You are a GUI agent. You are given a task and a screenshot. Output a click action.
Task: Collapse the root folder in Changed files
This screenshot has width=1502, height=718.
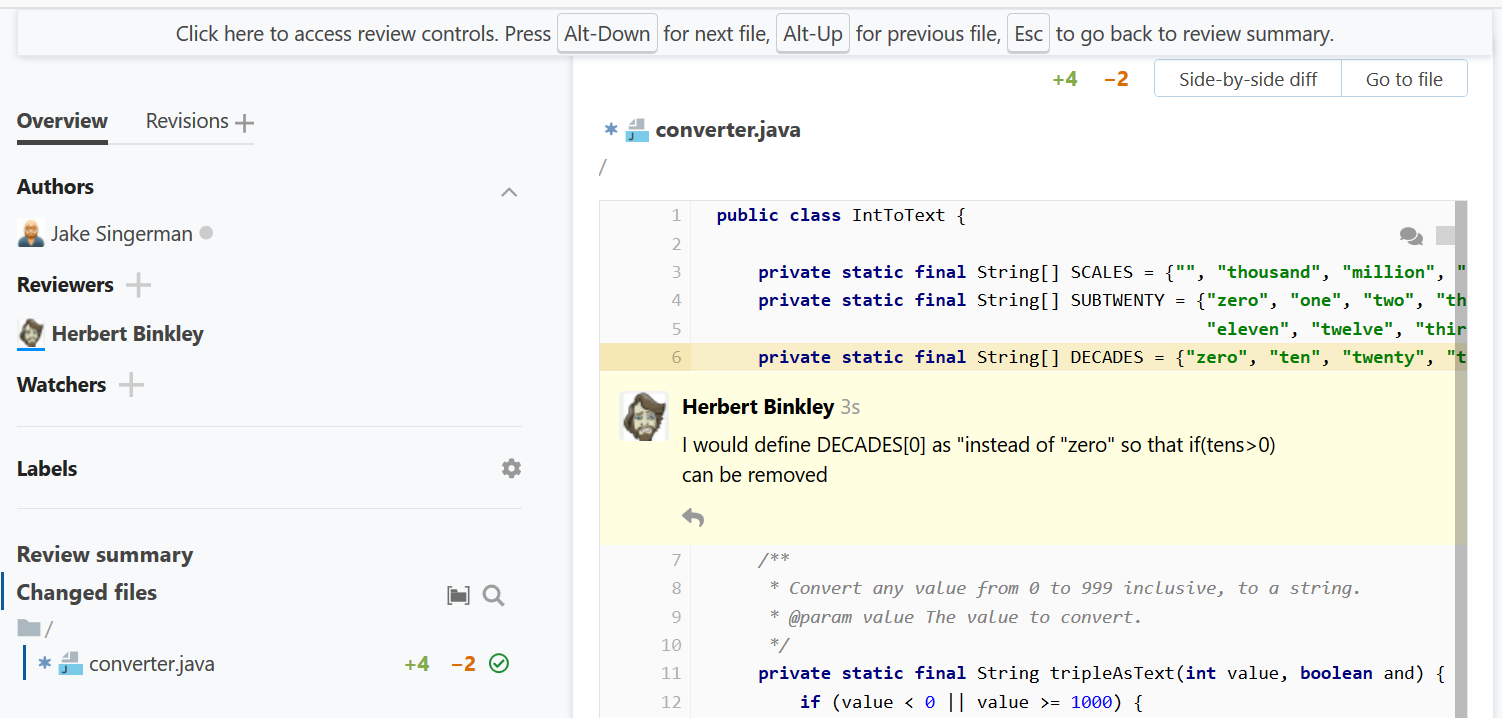(29, 628)
